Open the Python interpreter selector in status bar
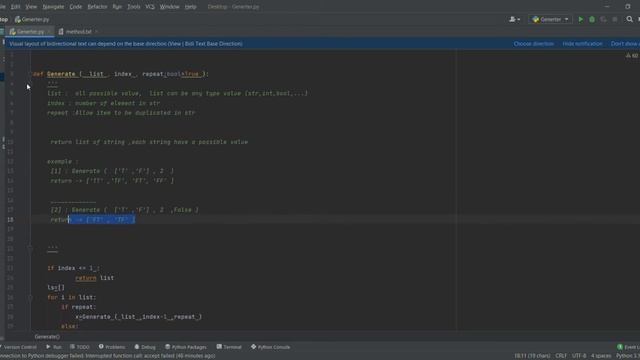Screen dimensions: 640x360 click(x=628, y=356)
